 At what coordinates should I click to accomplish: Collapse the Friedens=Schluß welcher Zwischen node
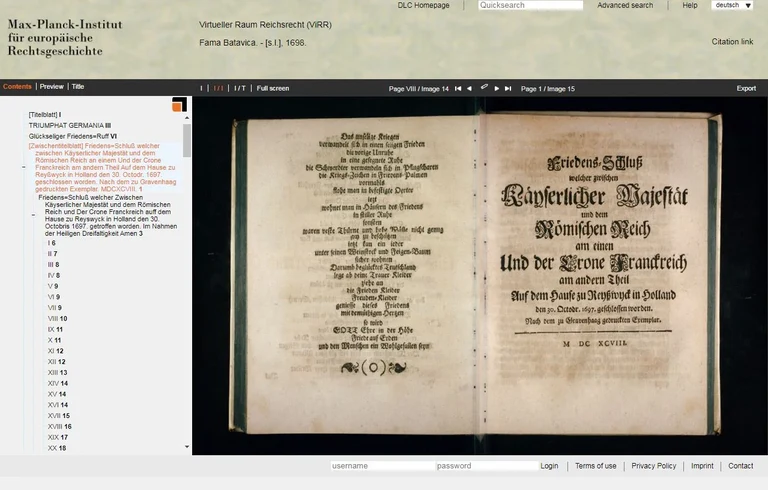pos(33,215)
